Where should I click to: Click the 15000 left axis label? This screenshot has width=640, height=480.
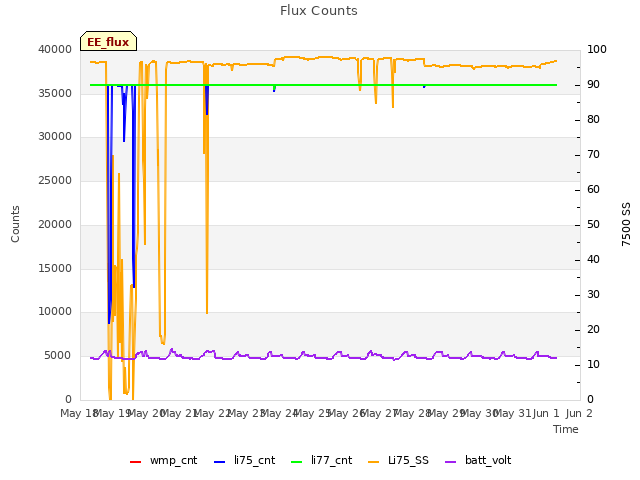click(x=55, y=268)
